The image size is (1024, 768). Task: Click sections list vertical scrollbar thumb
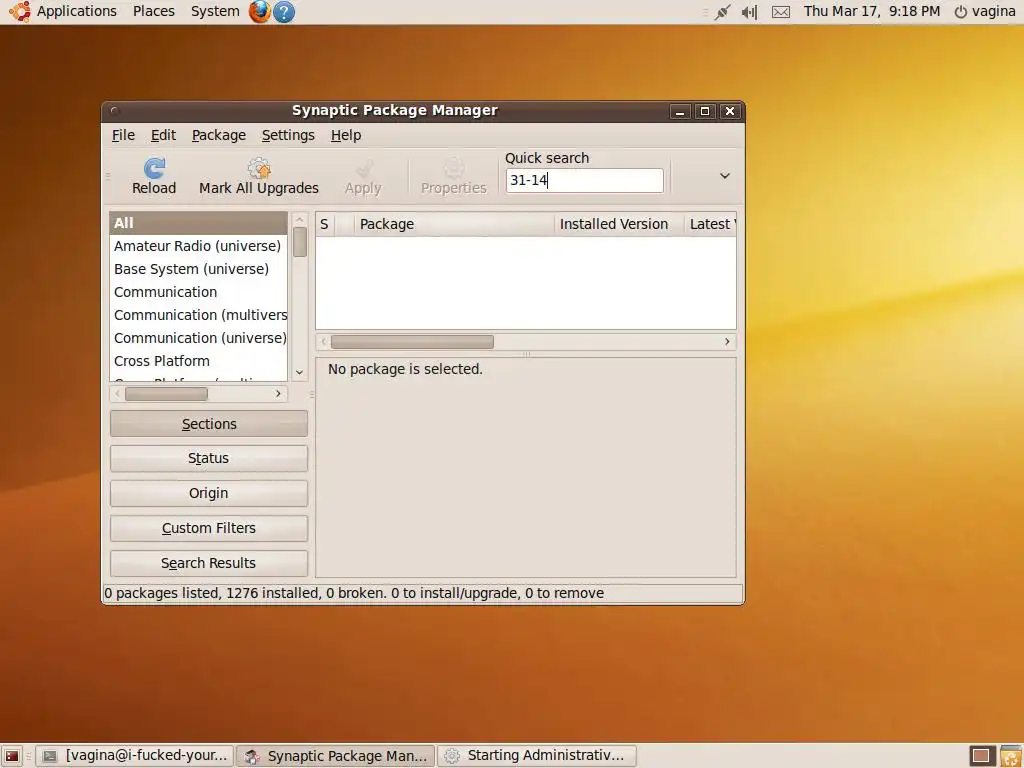pyautogui.click(x=300, y=242)
